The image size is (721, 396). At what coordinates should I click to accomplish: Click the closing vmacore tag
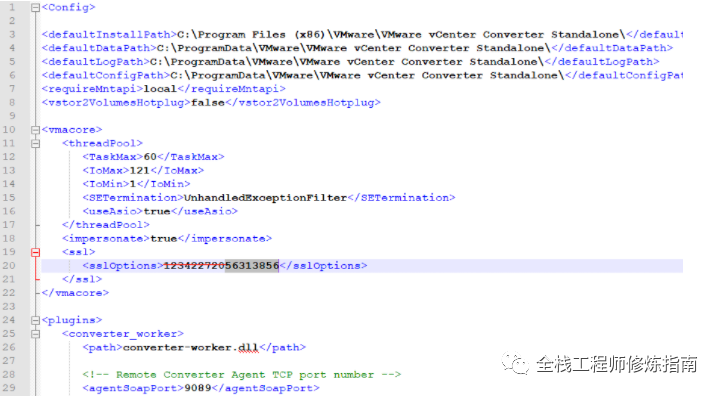coord(75,293)
